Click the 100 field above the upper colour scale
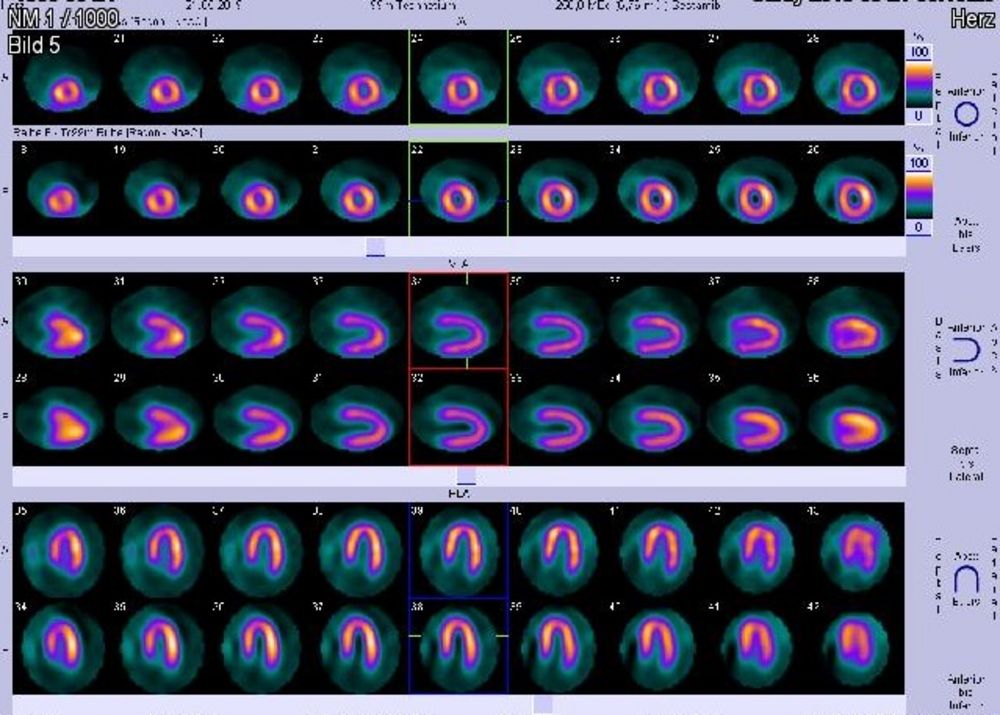 pos(919,52)
